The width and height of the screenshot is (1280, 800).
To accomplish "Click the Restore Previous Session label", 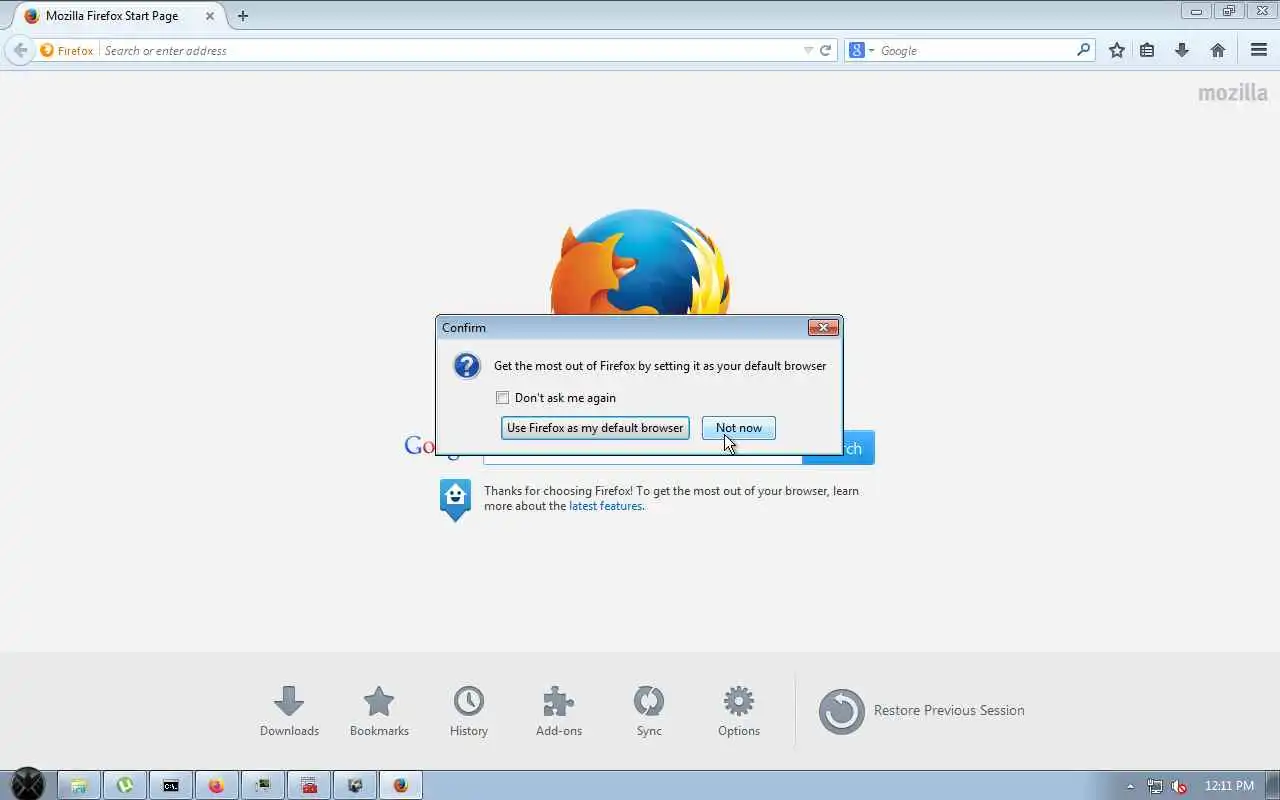I will (949, 710).
